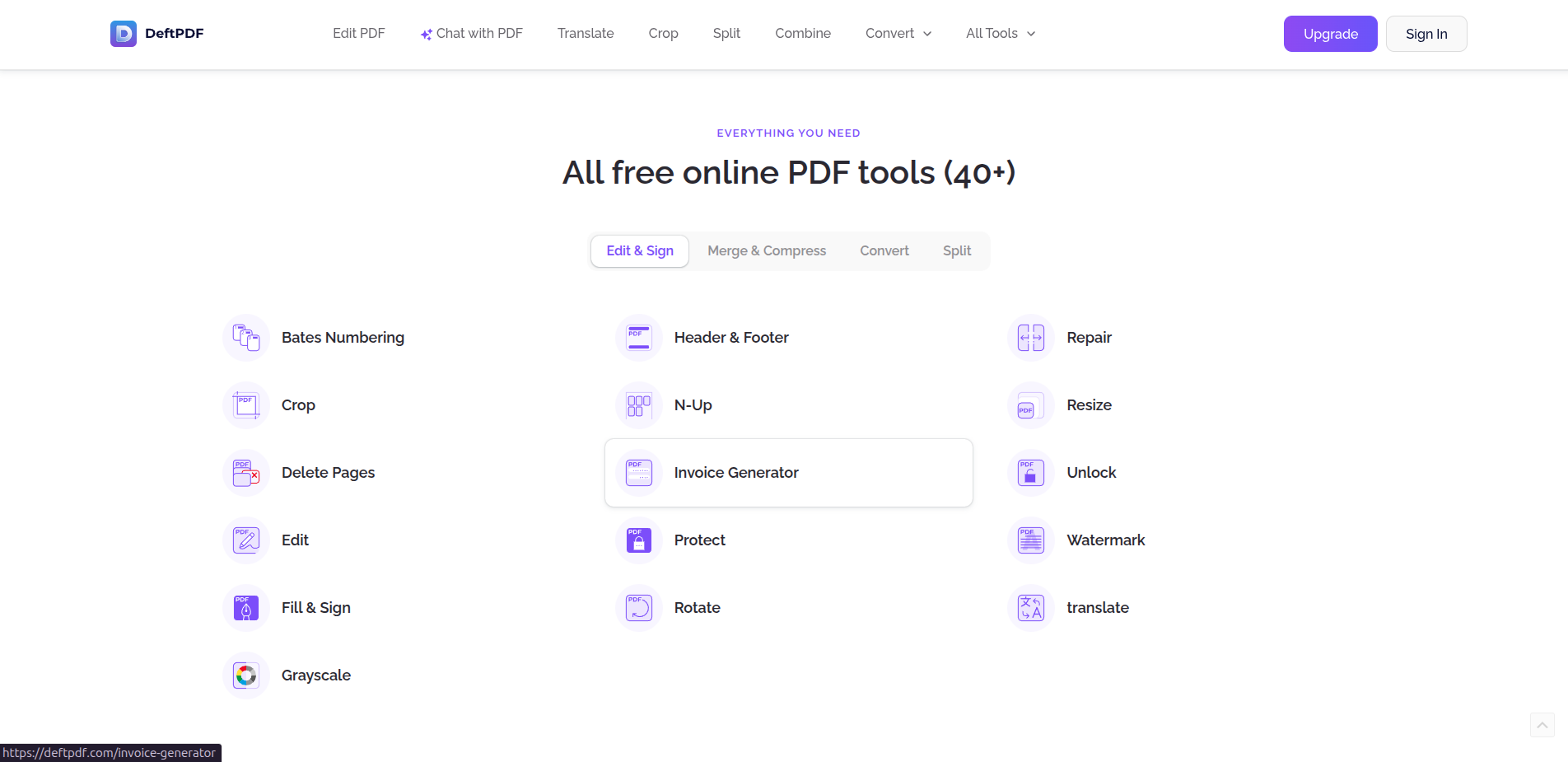Image resolution: width=1568 pixels, height=762 pixels.
Task: Expand the Convert dropdown menu
Action: click(x=898, y=33)
